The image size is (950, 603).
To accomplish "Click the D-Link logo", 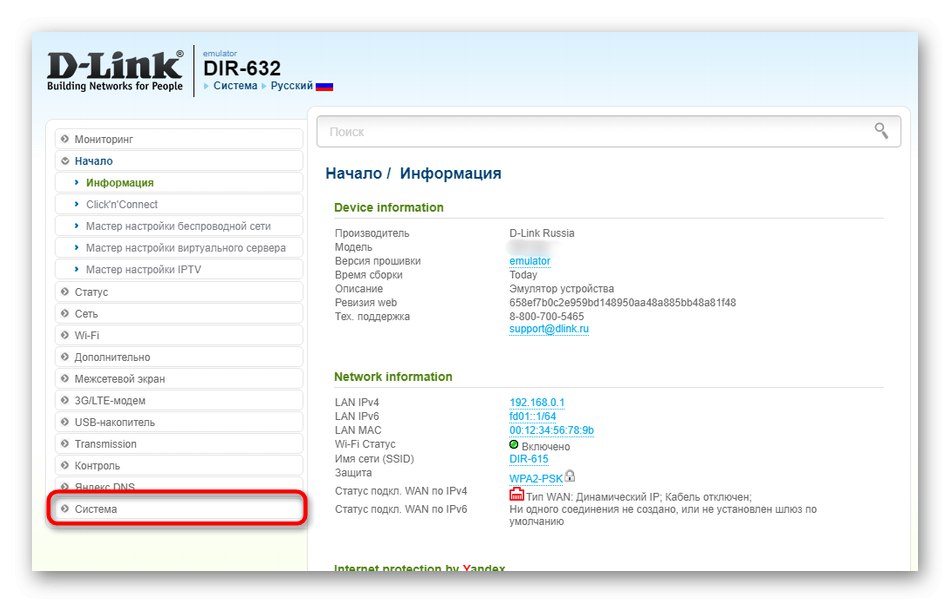I will [115, 71].
